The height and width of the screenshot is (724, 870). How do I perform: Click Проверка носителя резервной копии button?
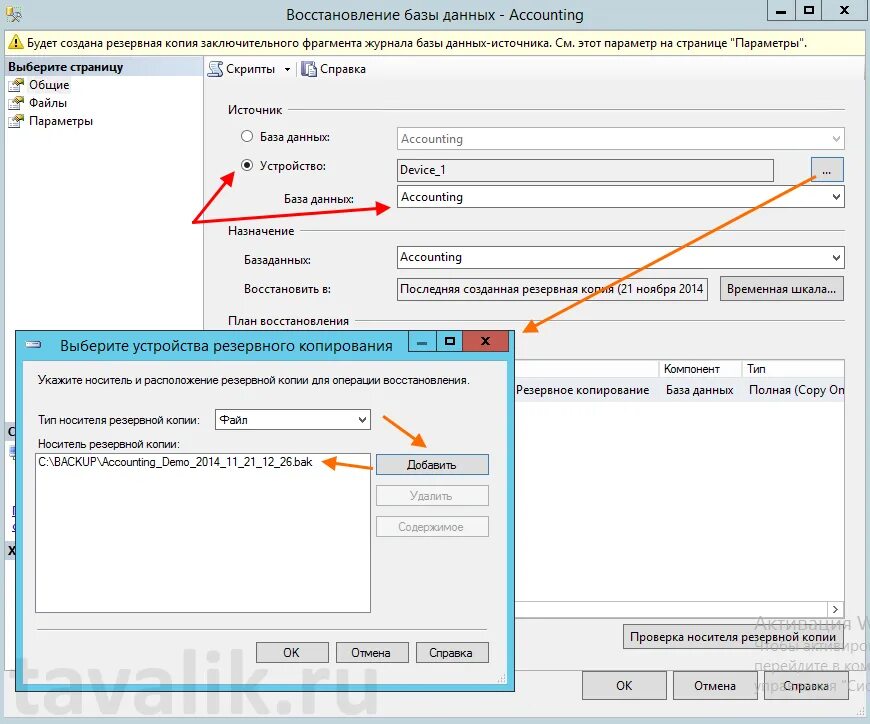click(x=732, y=636)
